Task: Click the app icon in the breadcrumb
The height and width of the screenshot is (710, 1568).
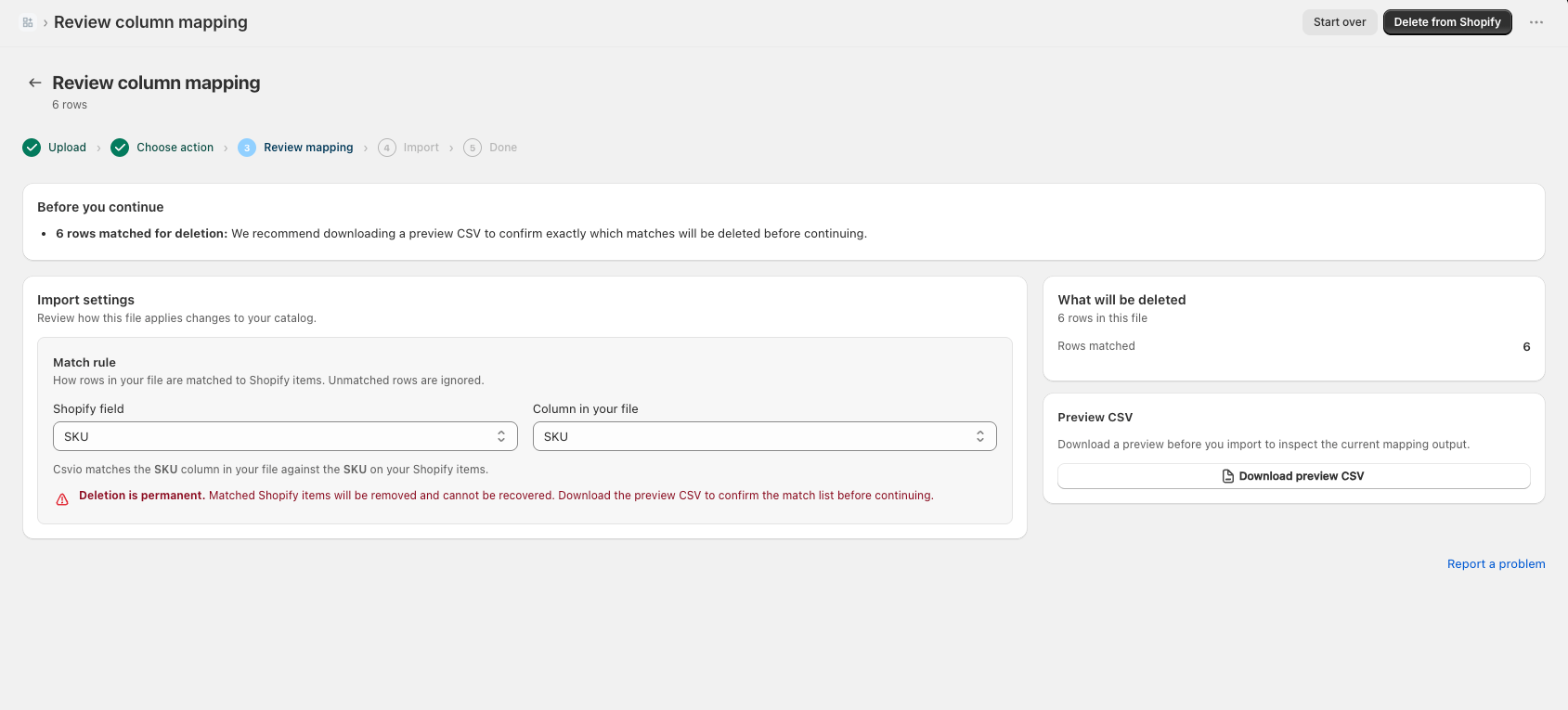Action: [27, 22]
